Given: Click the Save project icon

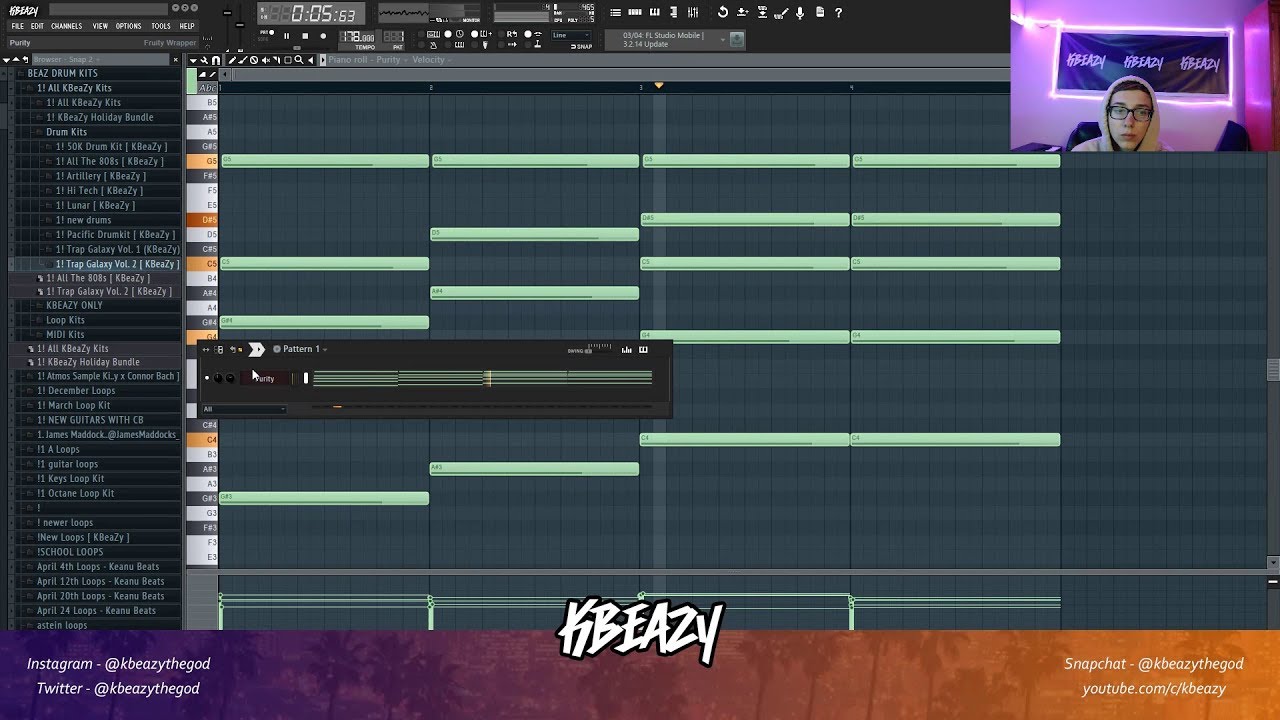Looking at the screenshot, I should 742,12.
